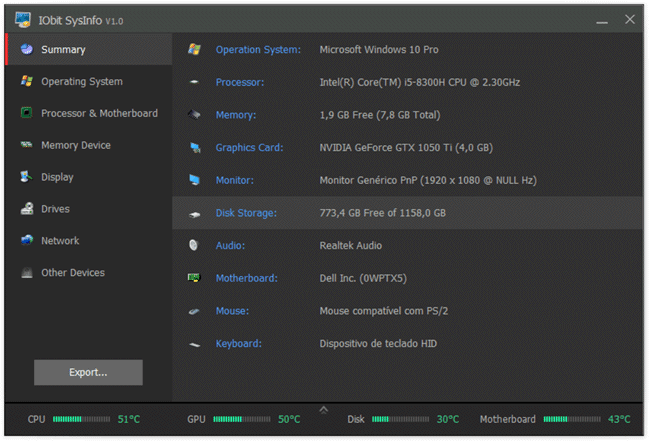Image resolution: width=650 pixels, height=442 pixels.
Task: Click the CPU temperature gauge bar
Action: (81, 420)
